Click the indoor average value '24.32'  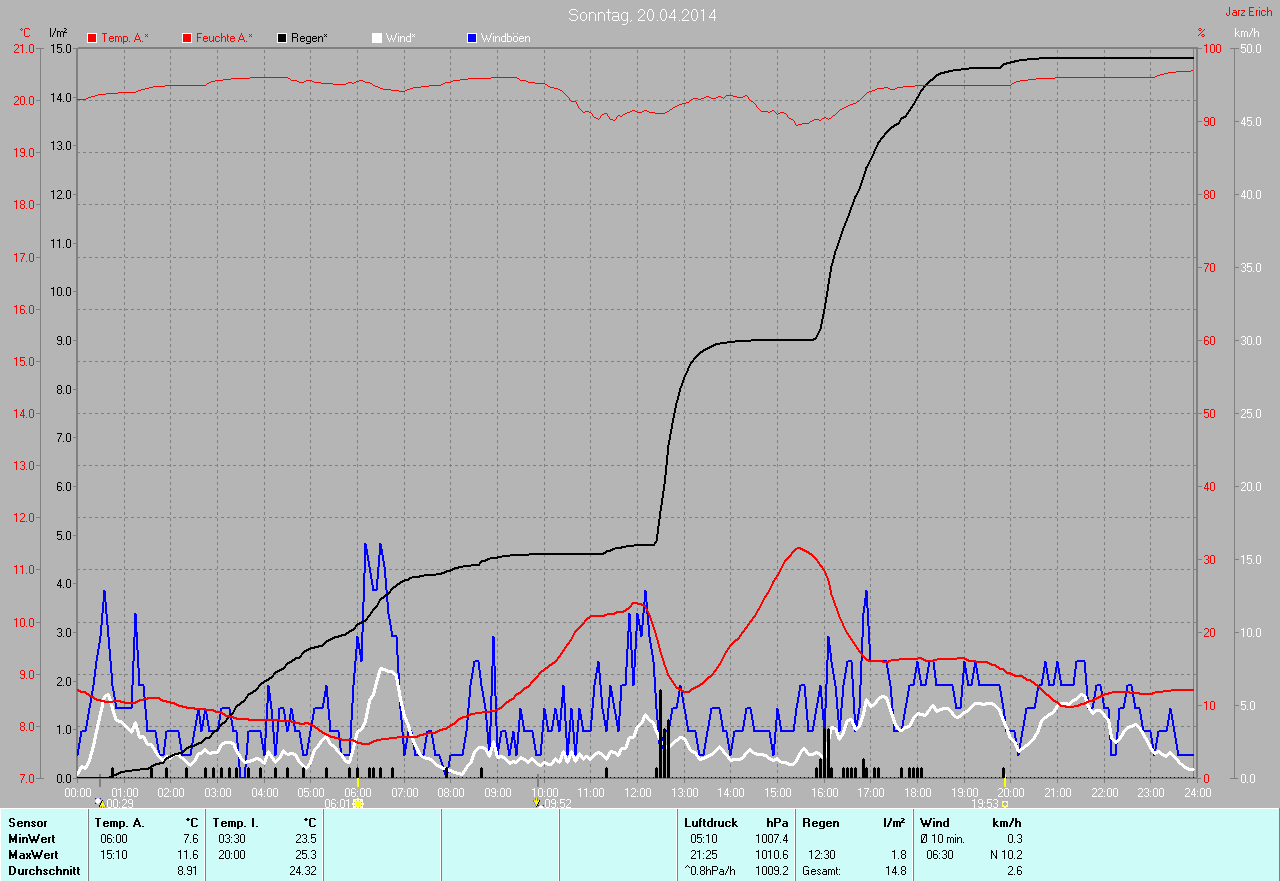coord(302,871)
